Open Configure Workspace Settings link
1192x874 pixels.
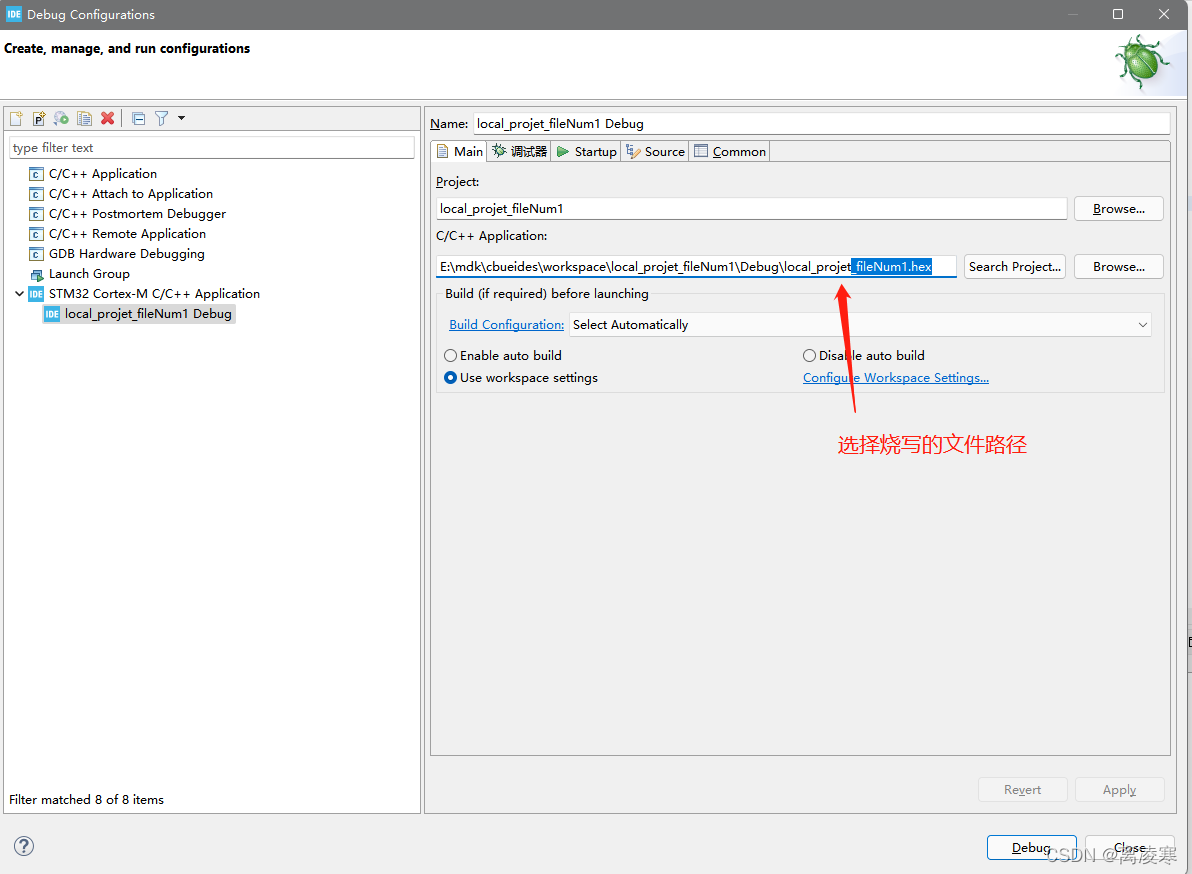pos(896,378)
